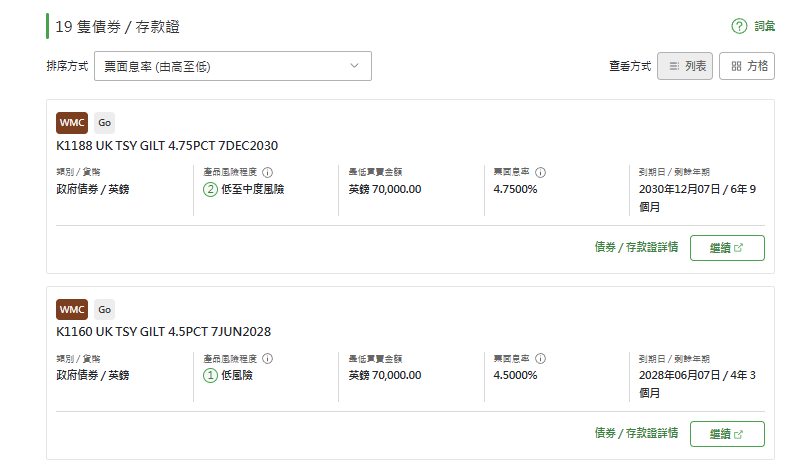Click WMC badge on K1188 bond
This screenshot has height=467, width=796.
coord(72,123)
